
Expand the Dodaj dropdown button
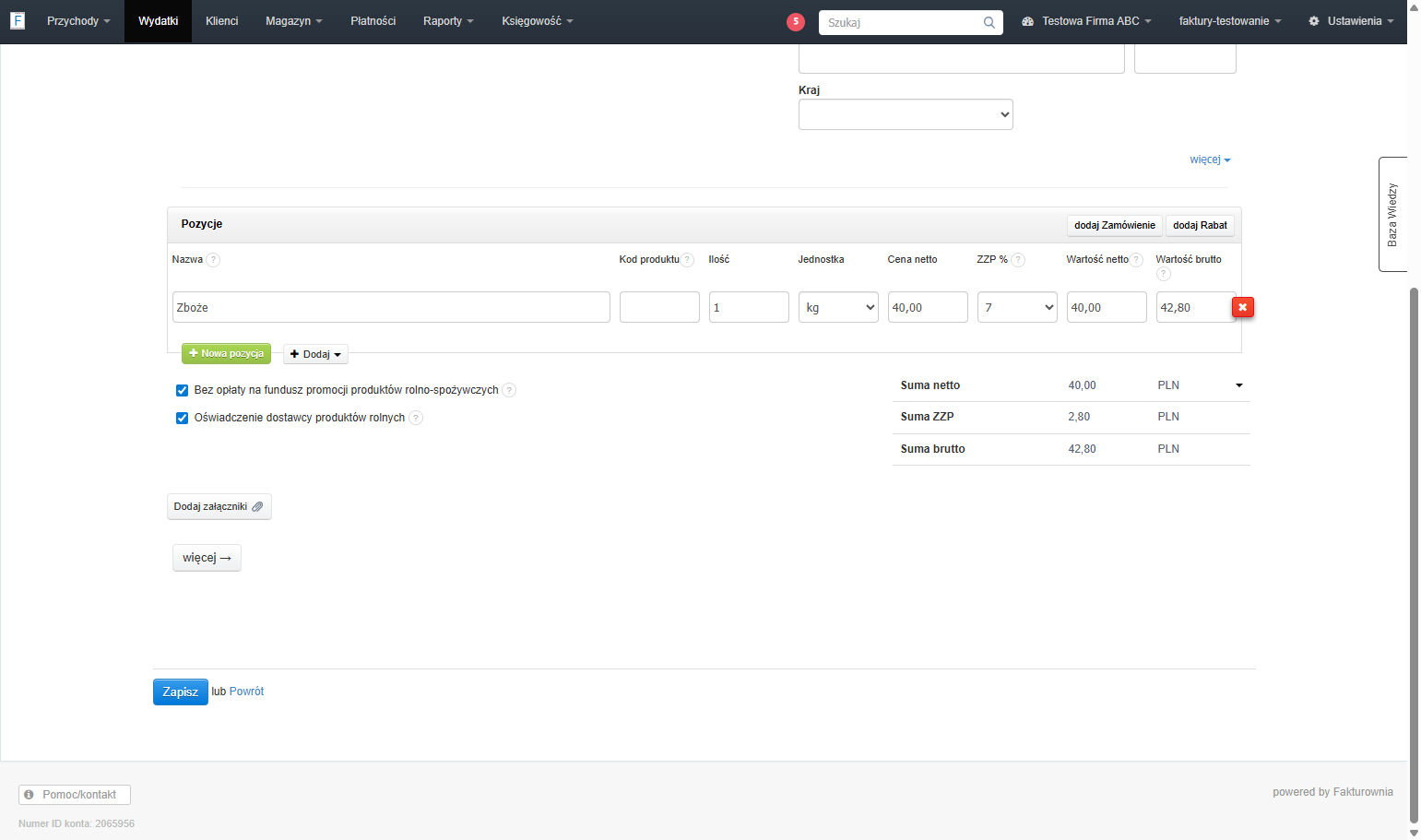(x=315, y=354)
